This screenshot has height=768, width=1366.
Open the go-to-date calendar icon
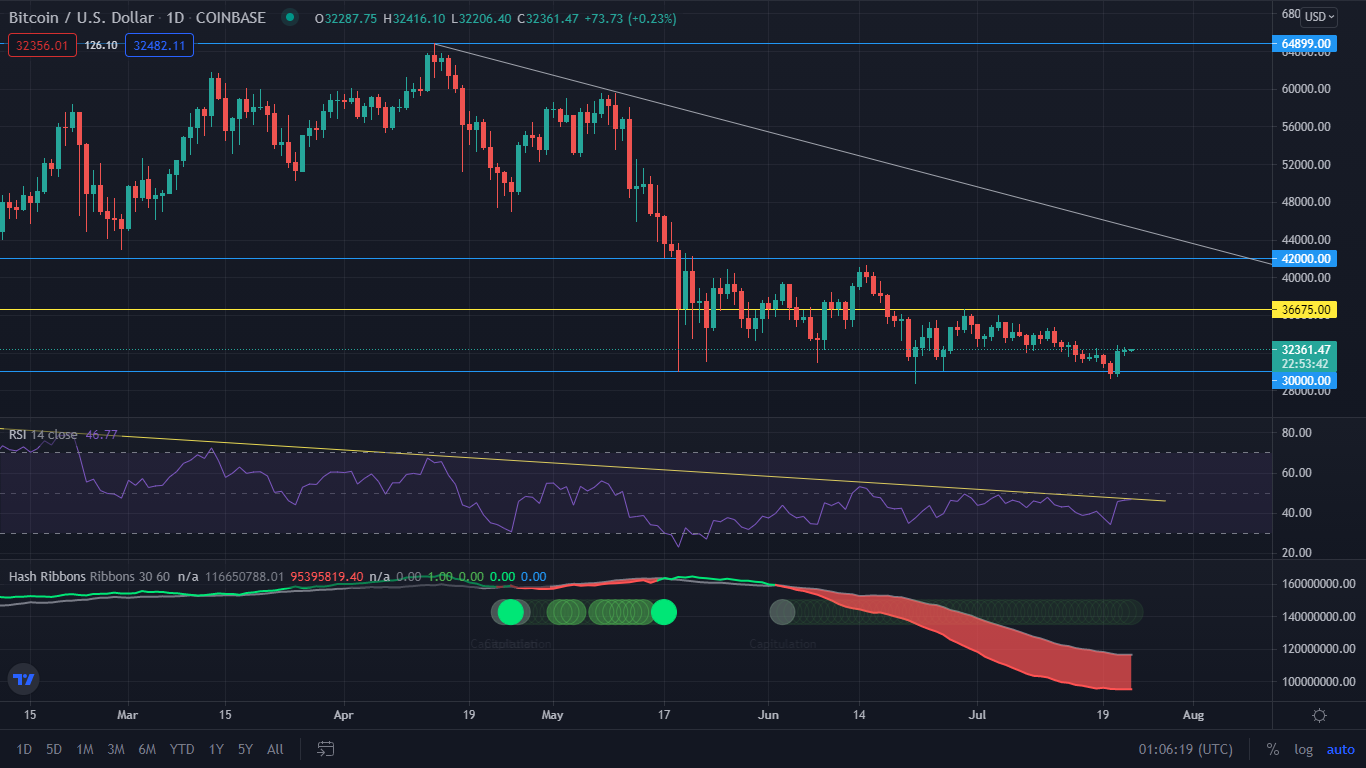pos(325,748)
